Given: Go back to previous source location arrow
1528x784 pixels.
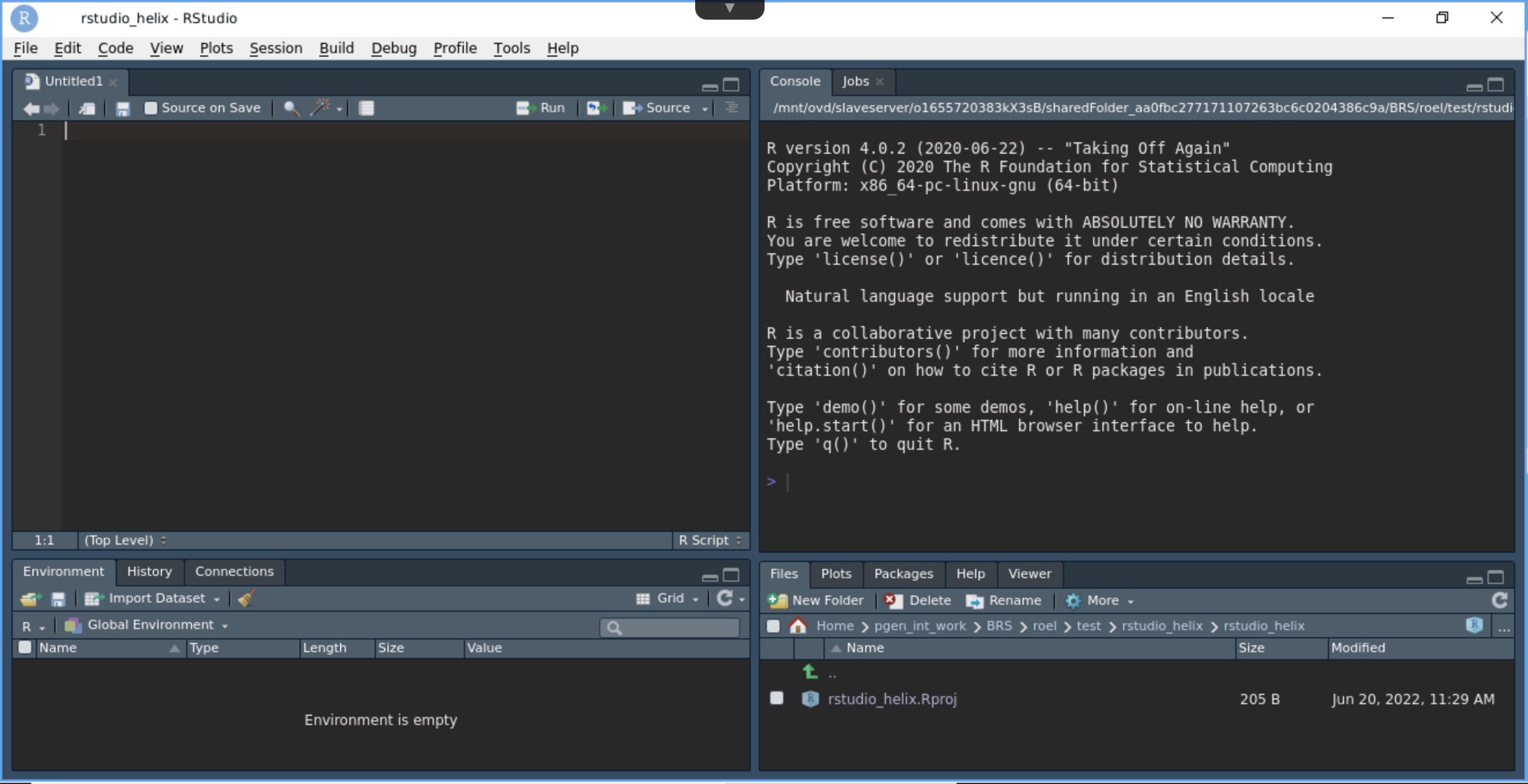Looking at the screenshot, I should point(31,109).
